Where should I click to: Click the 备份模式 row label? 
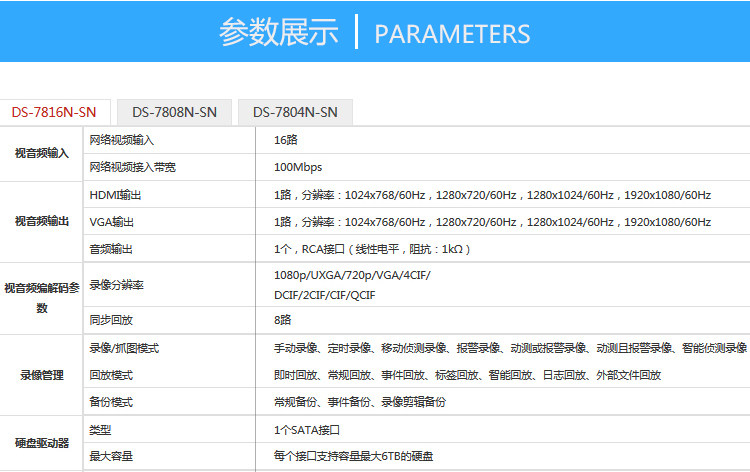point(111,402)
